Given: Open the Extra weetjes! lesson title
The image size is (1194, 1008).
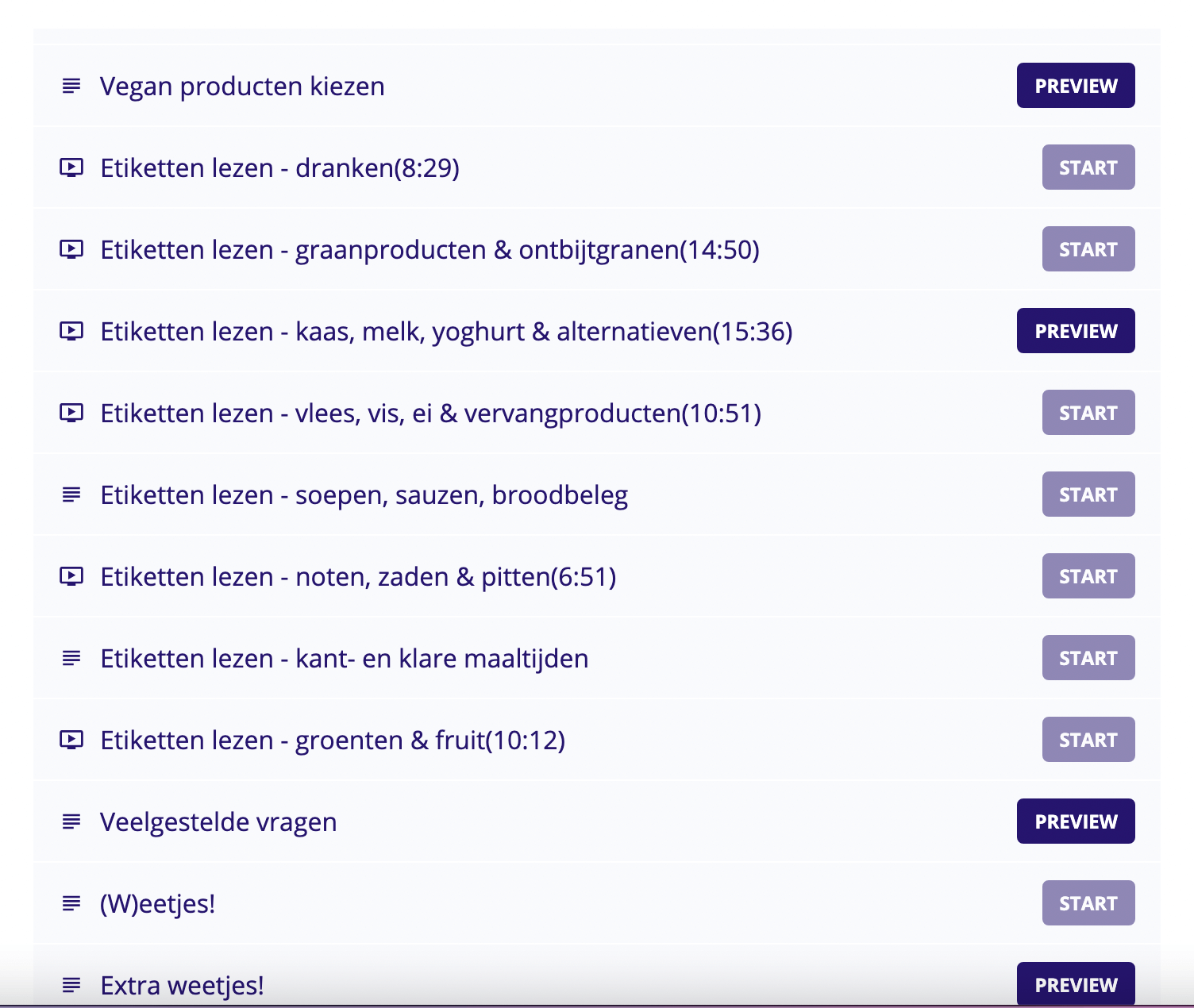Looking at the screenshot, I should coord(182,985).
